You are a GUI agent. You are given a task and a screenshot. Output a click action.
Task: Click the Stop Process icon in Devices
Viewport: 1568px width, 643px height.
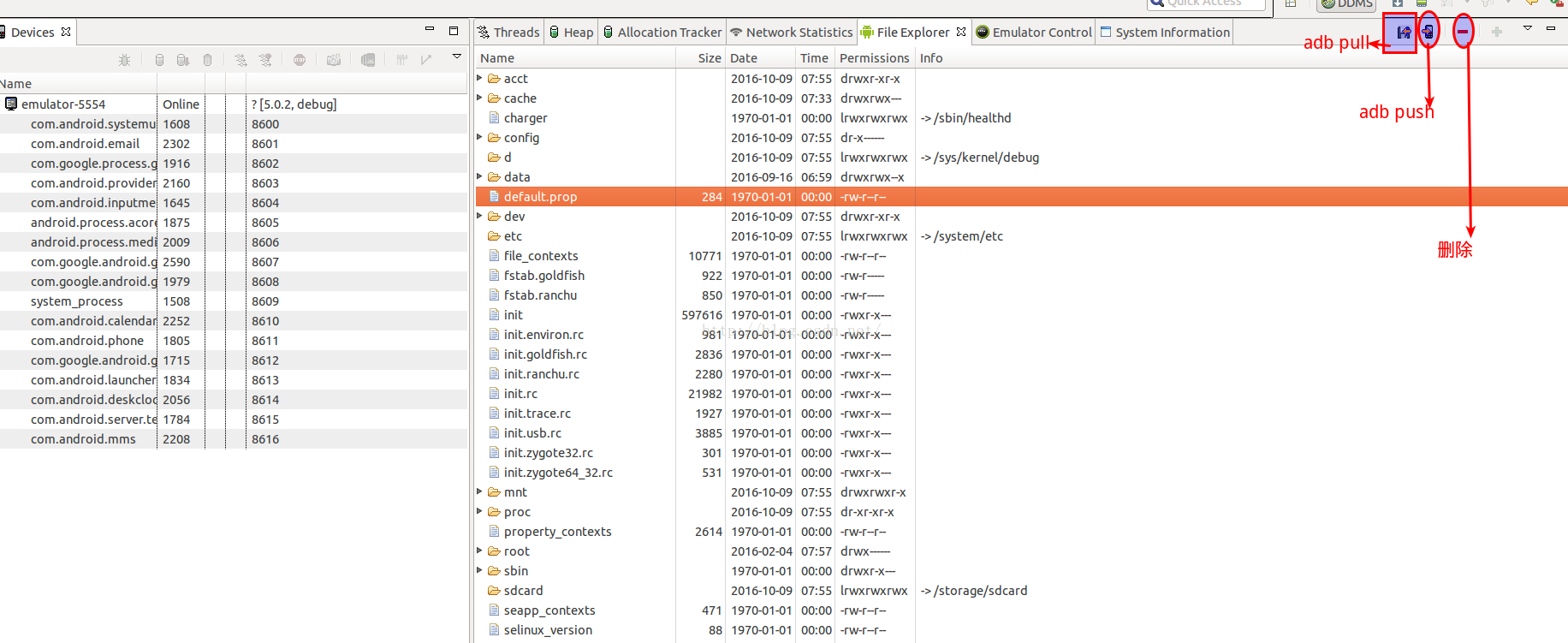tap(299, 60)
